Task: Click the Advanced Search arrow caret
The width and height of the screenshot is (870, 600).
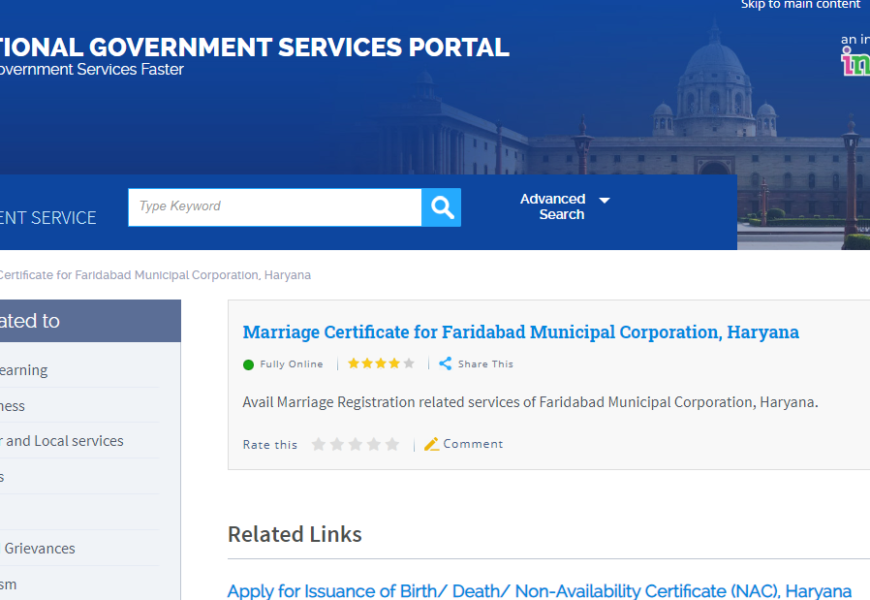Action: pos(604,200)
